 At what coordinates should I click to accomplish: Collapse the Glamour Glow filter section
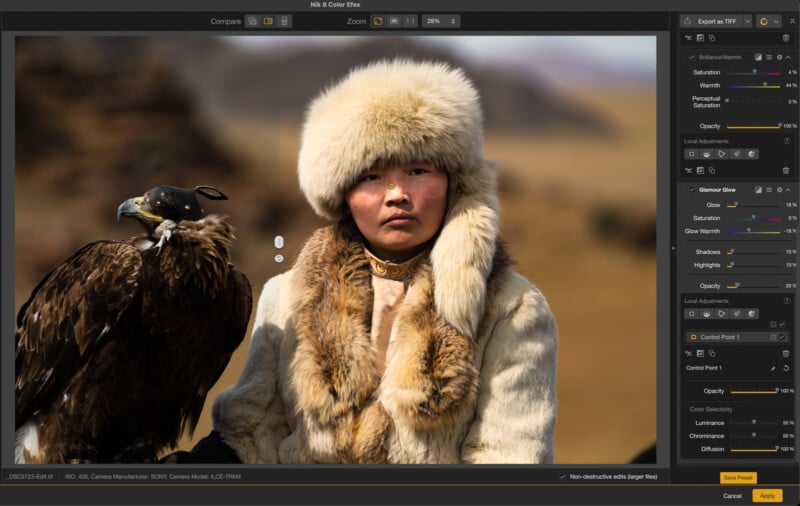click(x=789, y=189)
